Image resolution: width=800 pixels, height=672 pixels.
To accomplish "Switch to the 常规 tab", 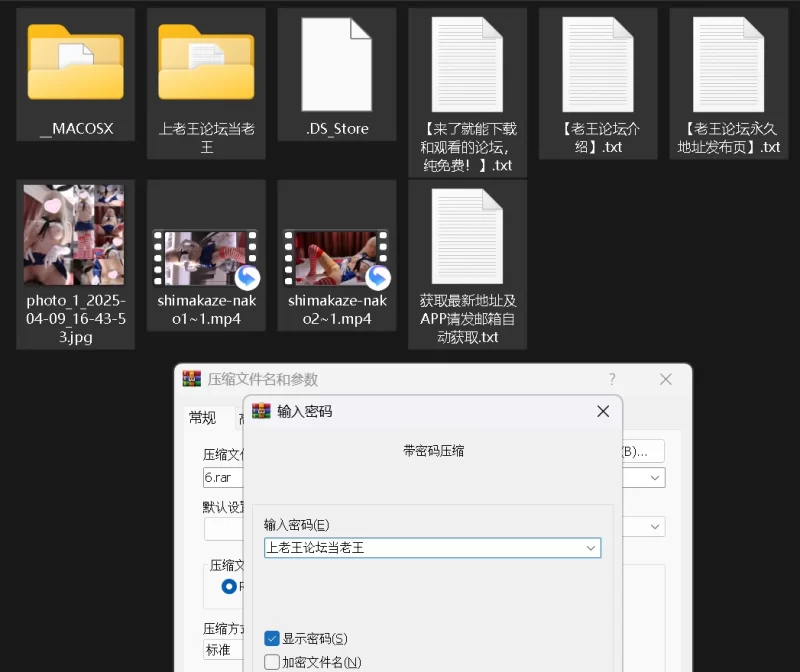I will tap(202, 418).
